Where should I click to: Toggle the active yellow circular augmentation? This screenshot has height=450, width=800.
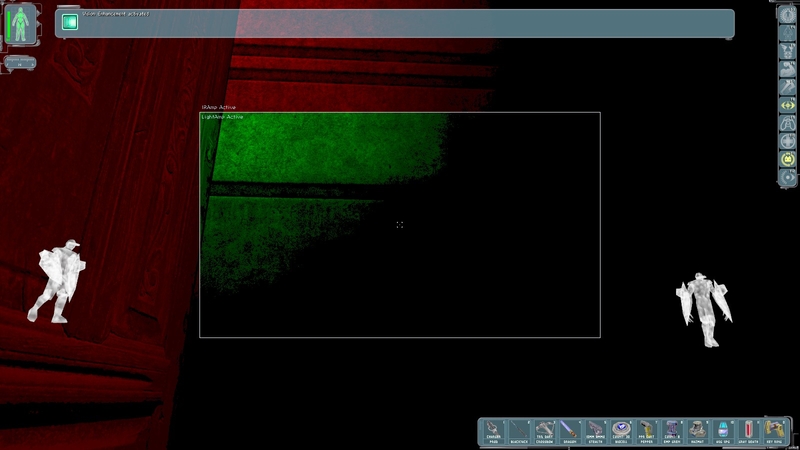click(x=788, y=159)
